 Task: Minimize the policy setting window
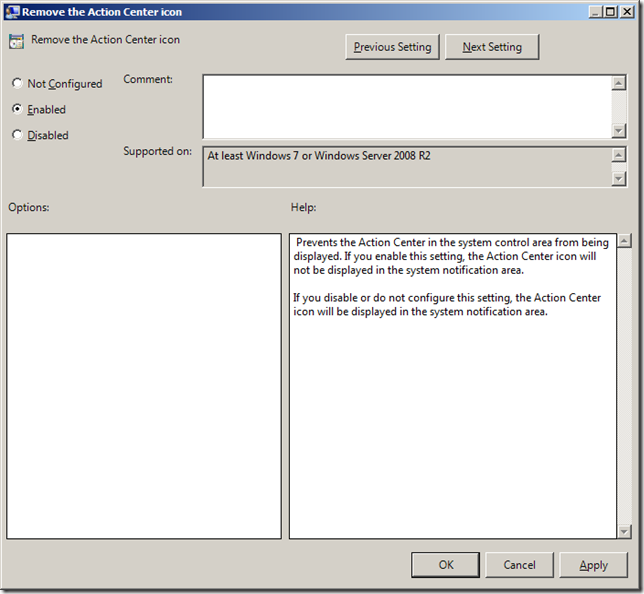point(595,11)
